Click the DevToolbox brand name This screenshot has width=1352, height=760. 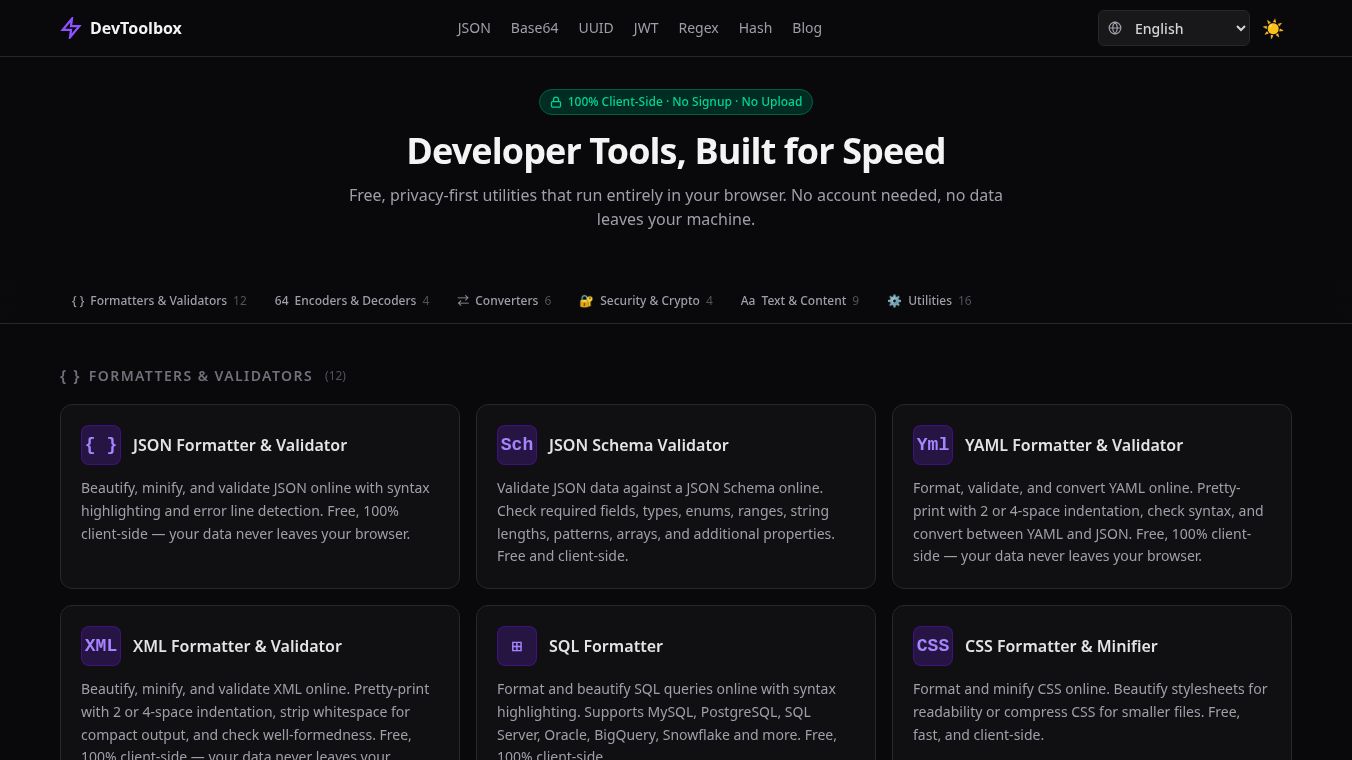(136, 28)
